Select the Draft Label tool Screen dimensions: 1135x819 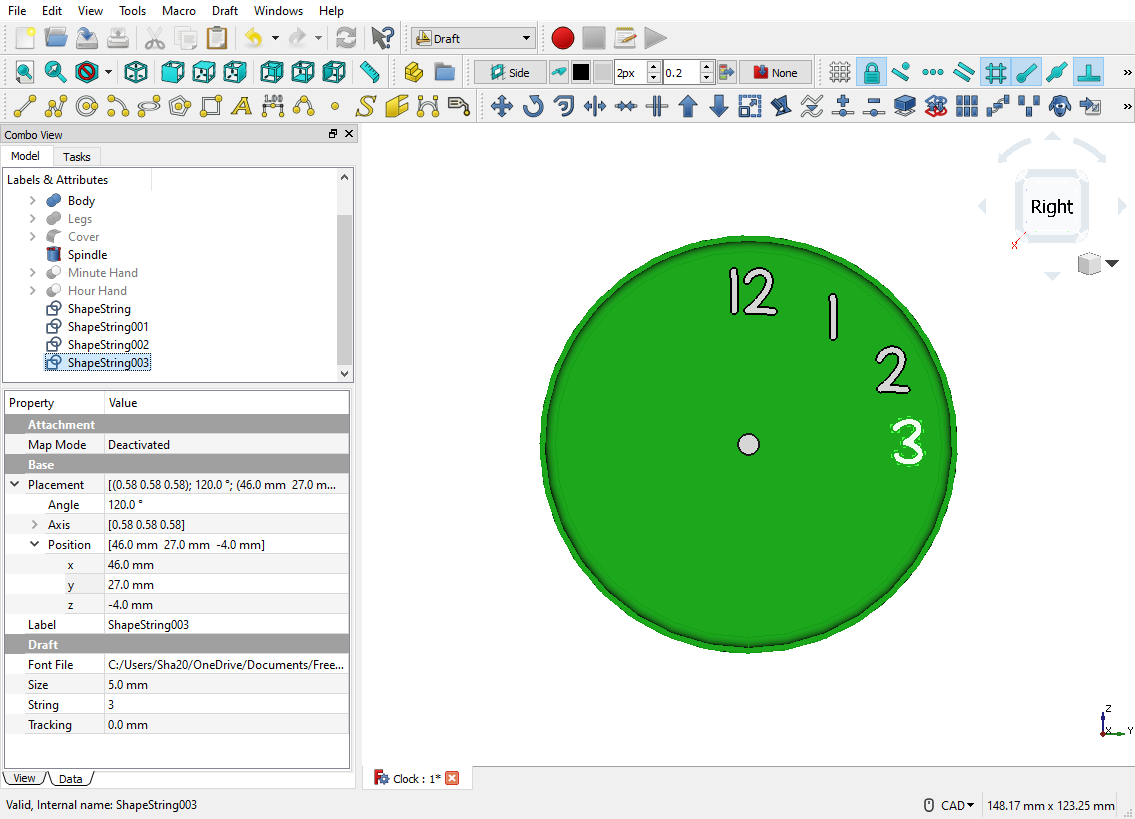pos(459,106)
